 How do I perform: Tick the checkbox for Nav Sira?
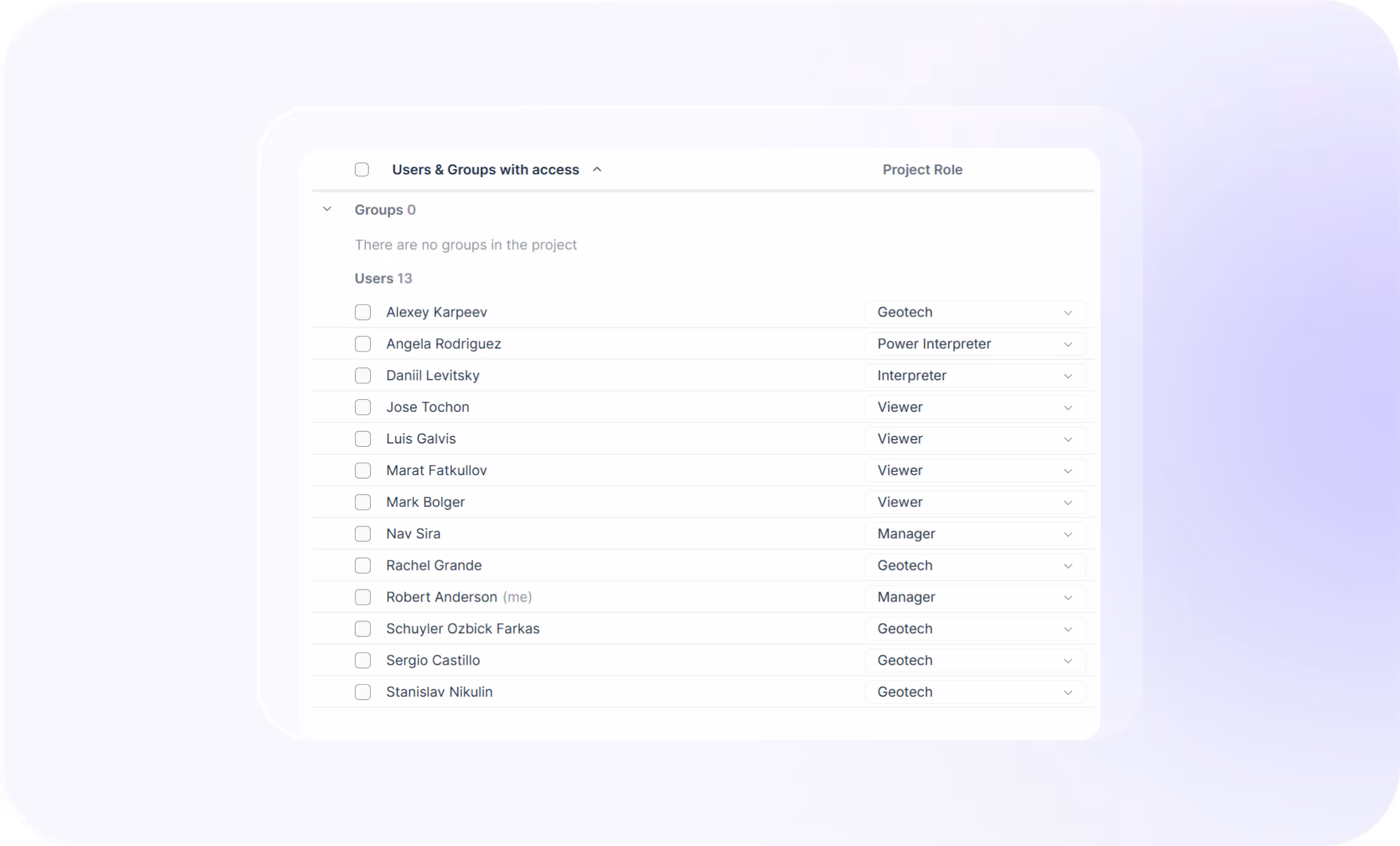(363, 534)
